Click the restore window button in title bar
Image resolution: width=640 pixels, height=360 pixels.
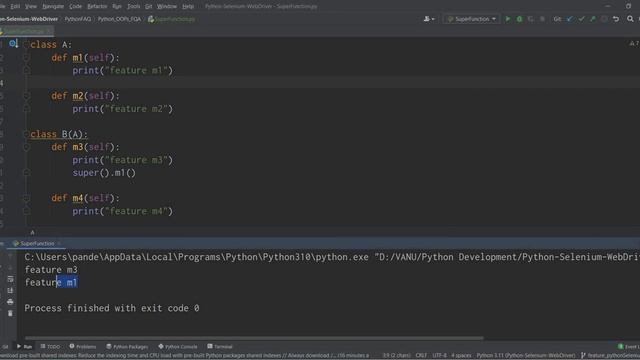(x=629, y=6)
